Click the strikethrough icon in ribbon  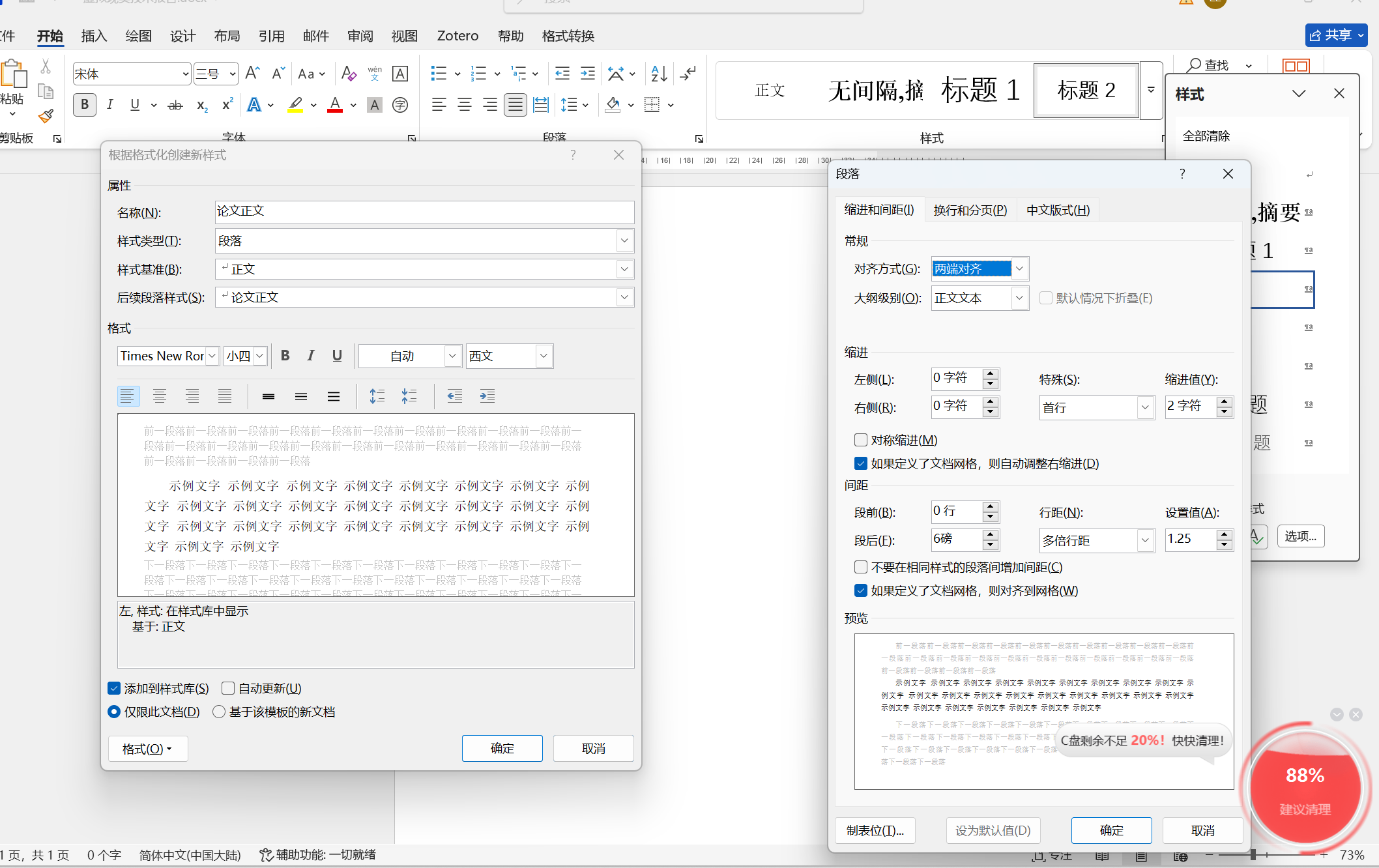click(175, 105)
